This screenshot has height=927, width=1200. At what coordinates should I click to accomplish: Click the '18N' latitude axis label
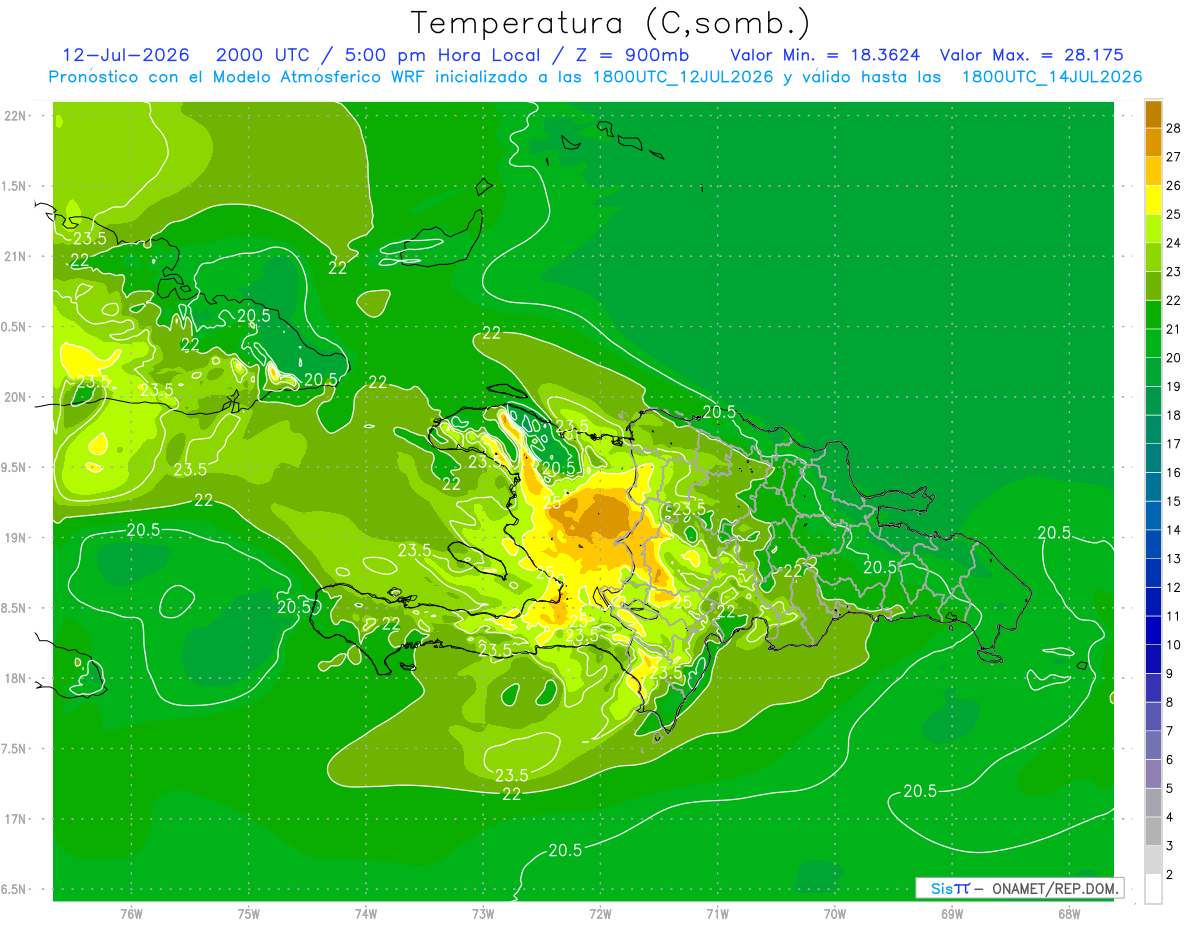pos(16,678)
